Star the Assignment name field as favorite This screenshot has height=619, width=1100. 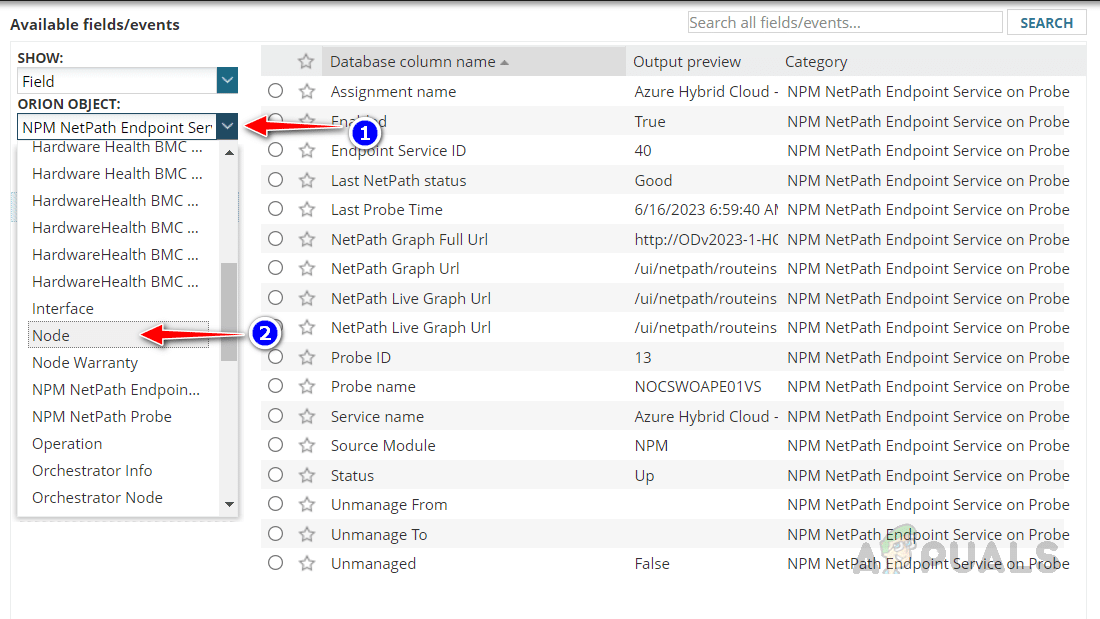307,91
